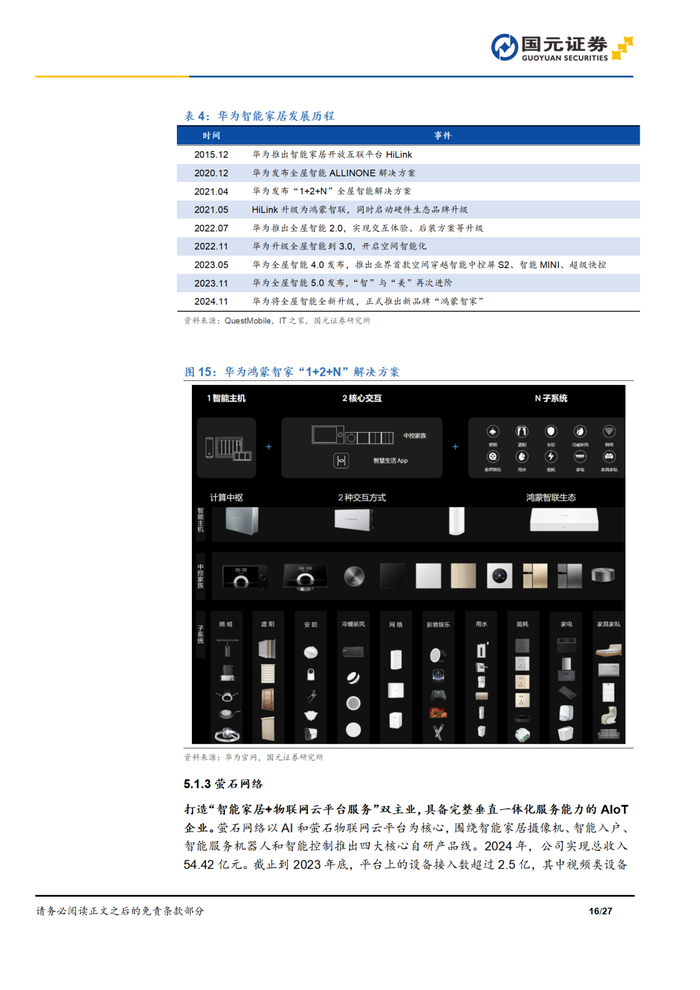Click the event text mentioning 新品牌 鸿蒙智家

pos(368,302)
